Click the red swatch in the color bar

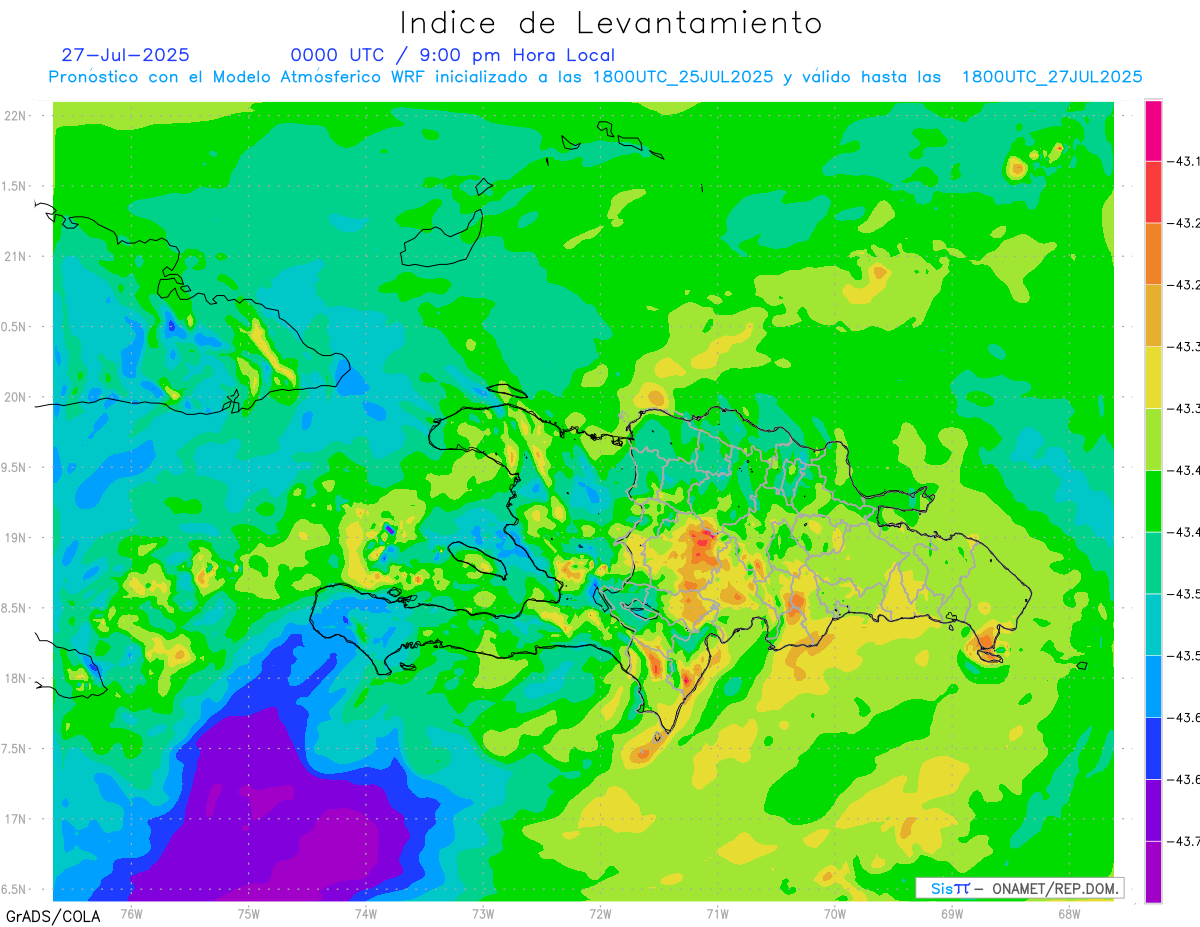pyautogui.click(x=1153, y=192)
